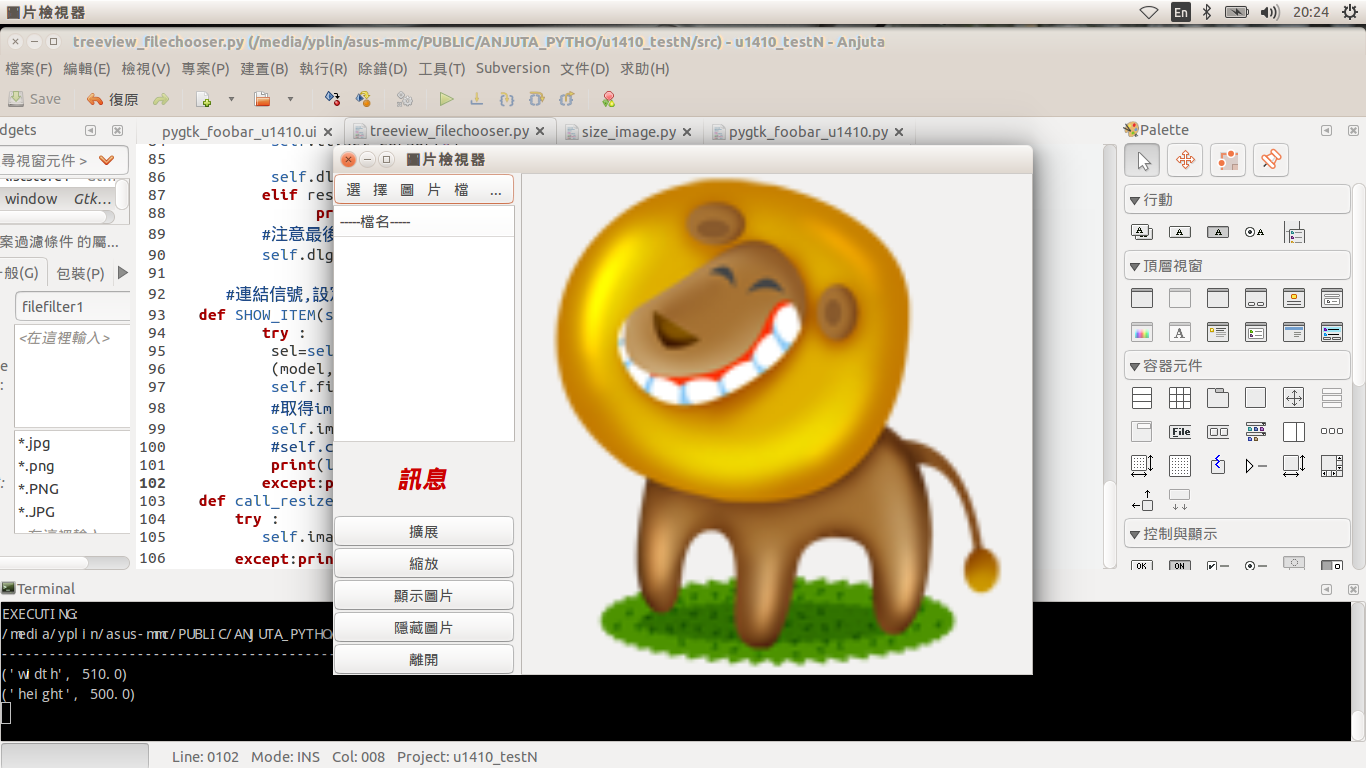Viewport: 1366px width, 768px height.
Task: Click the Step Into download-arrow icon
Action: click(476, 99)
